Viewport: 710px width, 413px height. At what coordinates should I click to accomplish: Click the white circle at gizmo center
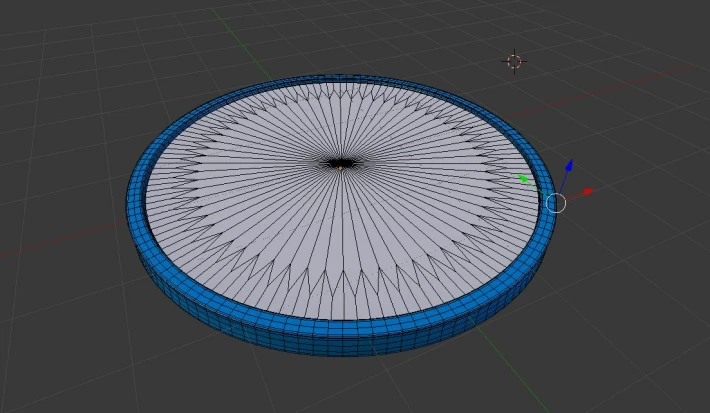[556, 203]
